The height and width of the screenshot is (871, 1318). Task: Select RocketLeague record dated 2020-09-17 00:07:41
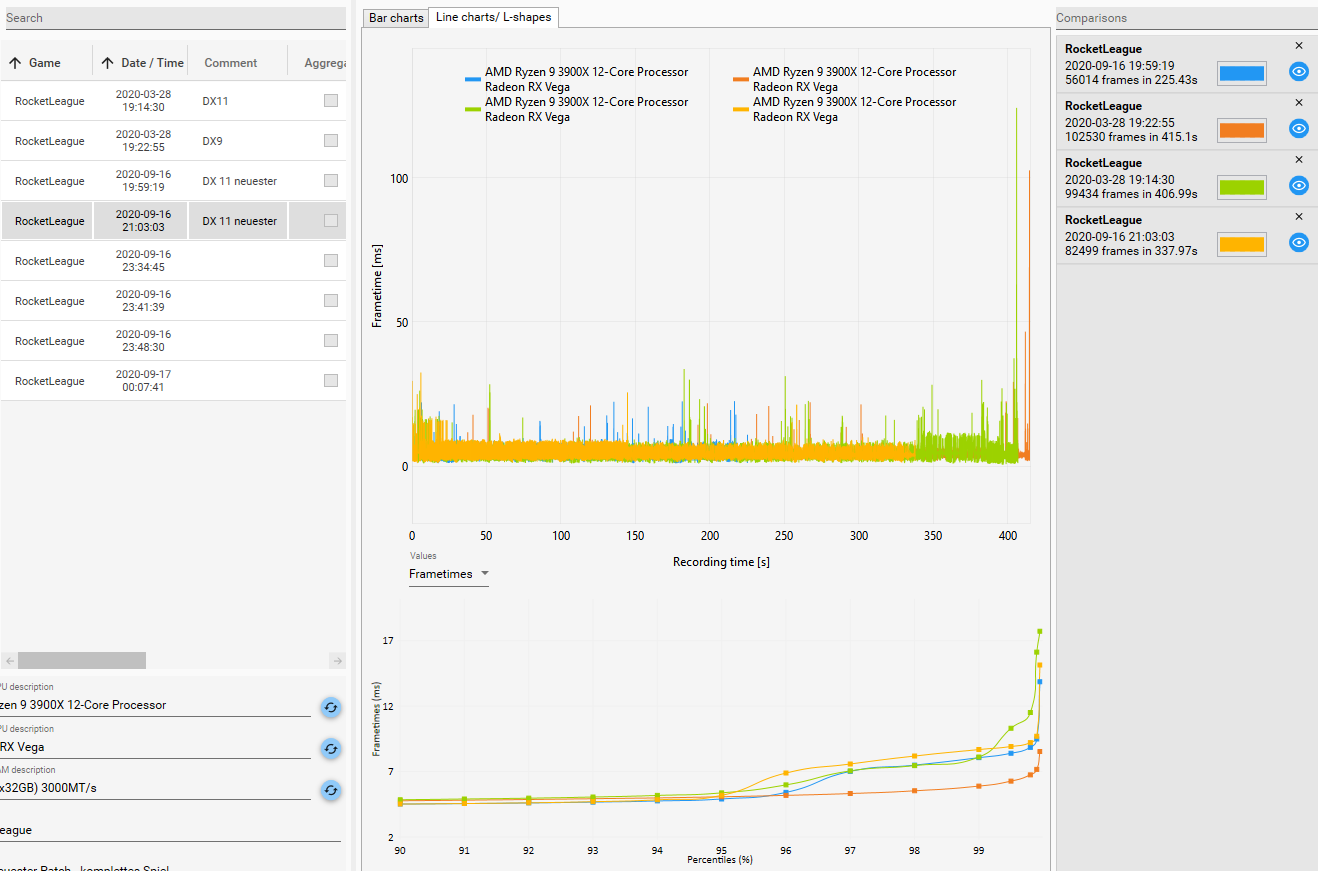pyautogui.click(x=173, y=381)
